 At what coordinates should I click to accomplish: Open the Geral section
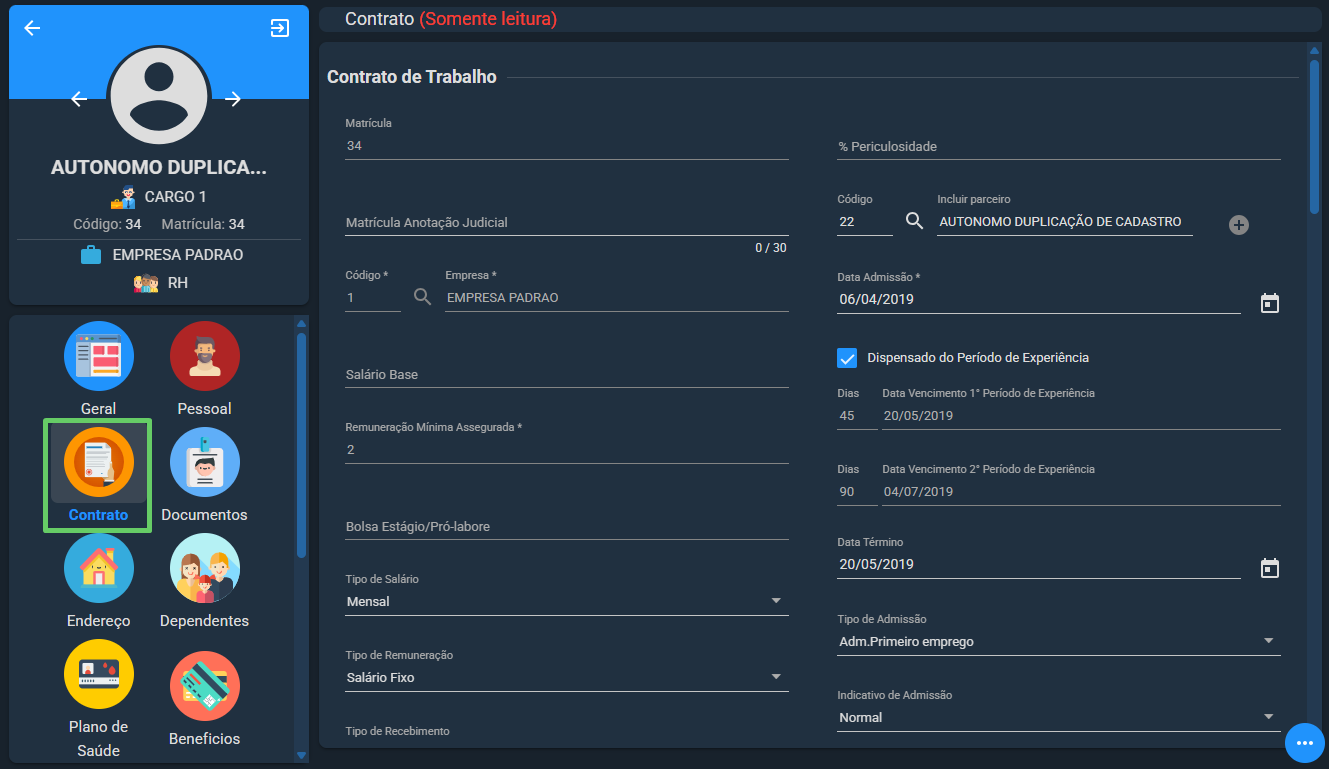(x=99, y=368)
